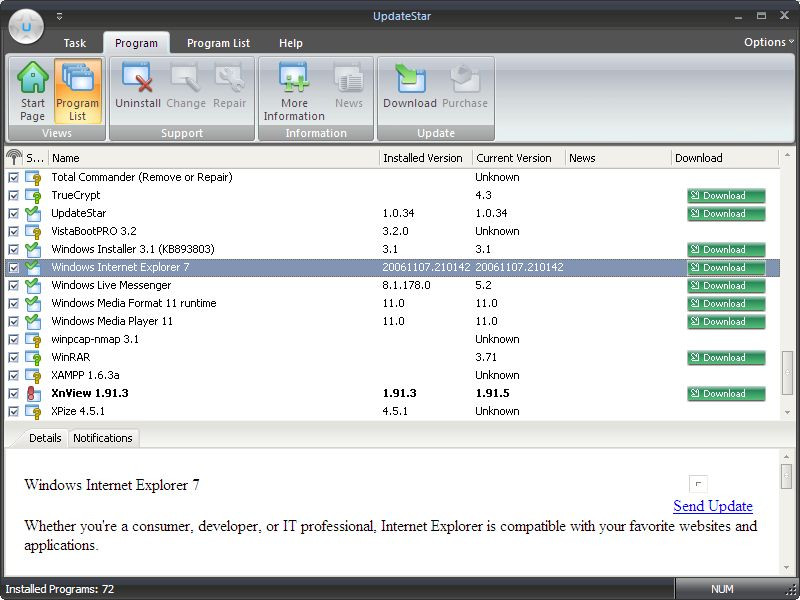
Task: Click the XAMPP 1.6.3a status icon
Action: coord(33,376)
